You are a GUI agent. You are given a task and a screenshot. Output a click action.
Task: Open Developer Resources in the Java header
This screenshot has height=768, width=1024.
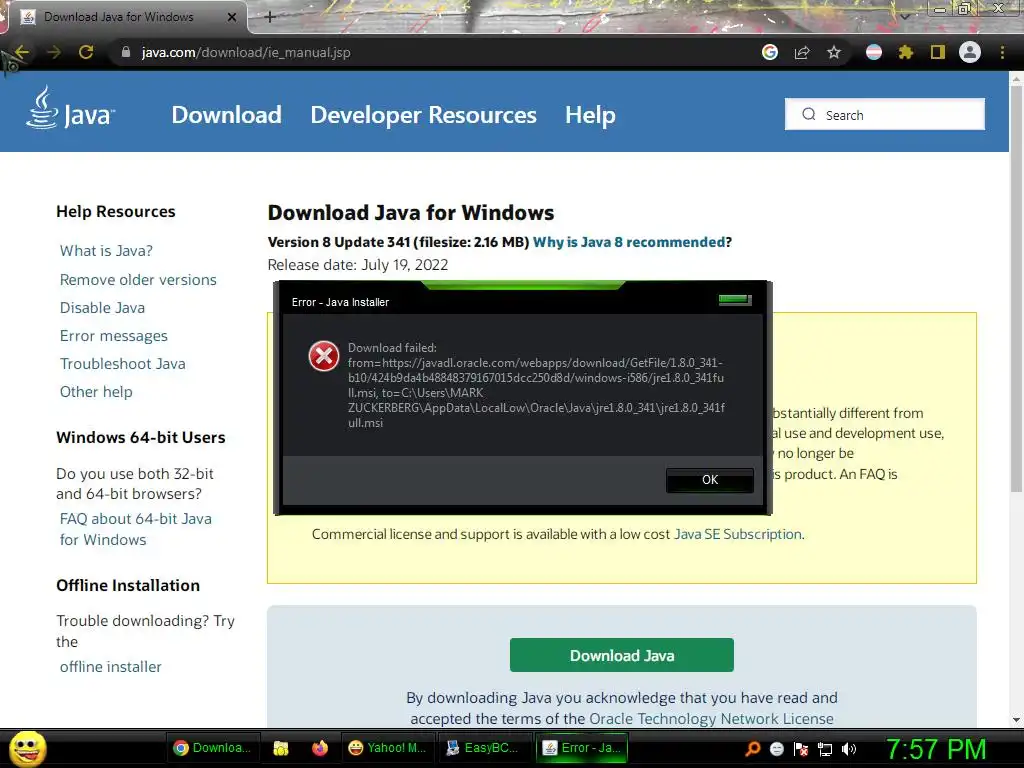423,115
